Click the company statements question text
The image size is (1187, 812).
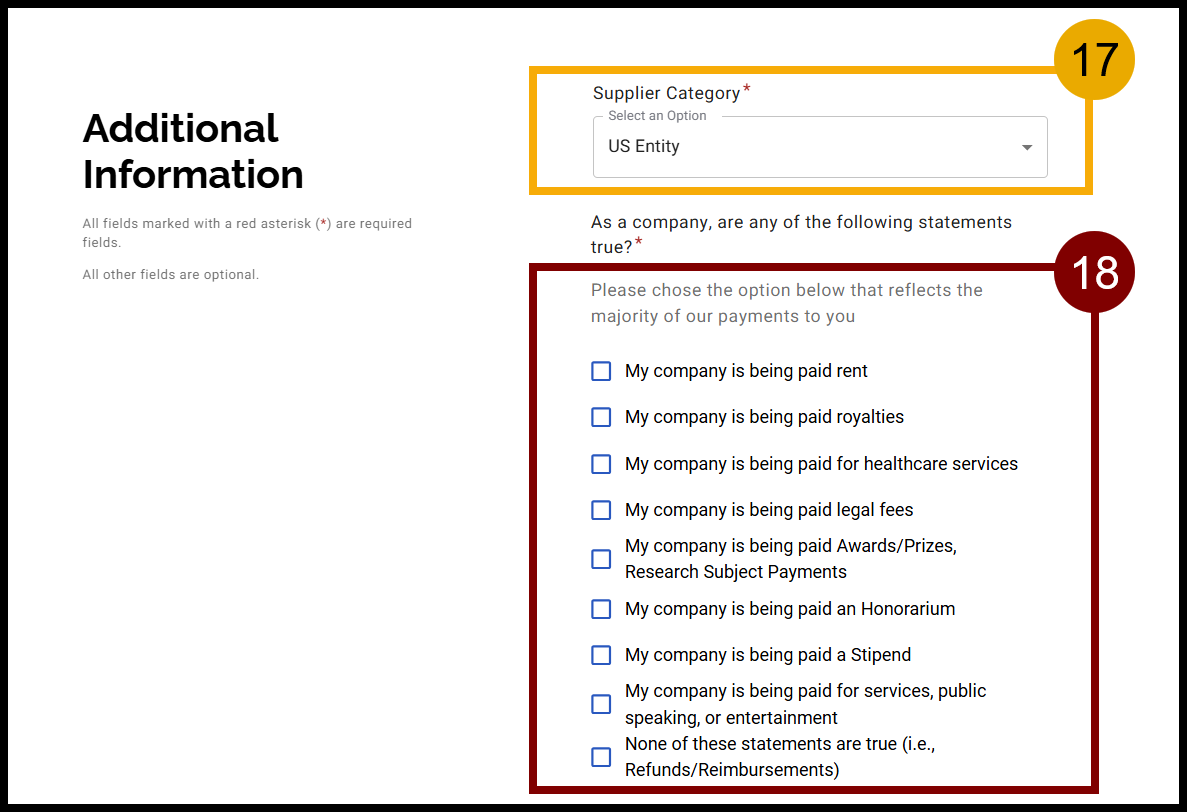pyautogui.click(x=800, y=233)
